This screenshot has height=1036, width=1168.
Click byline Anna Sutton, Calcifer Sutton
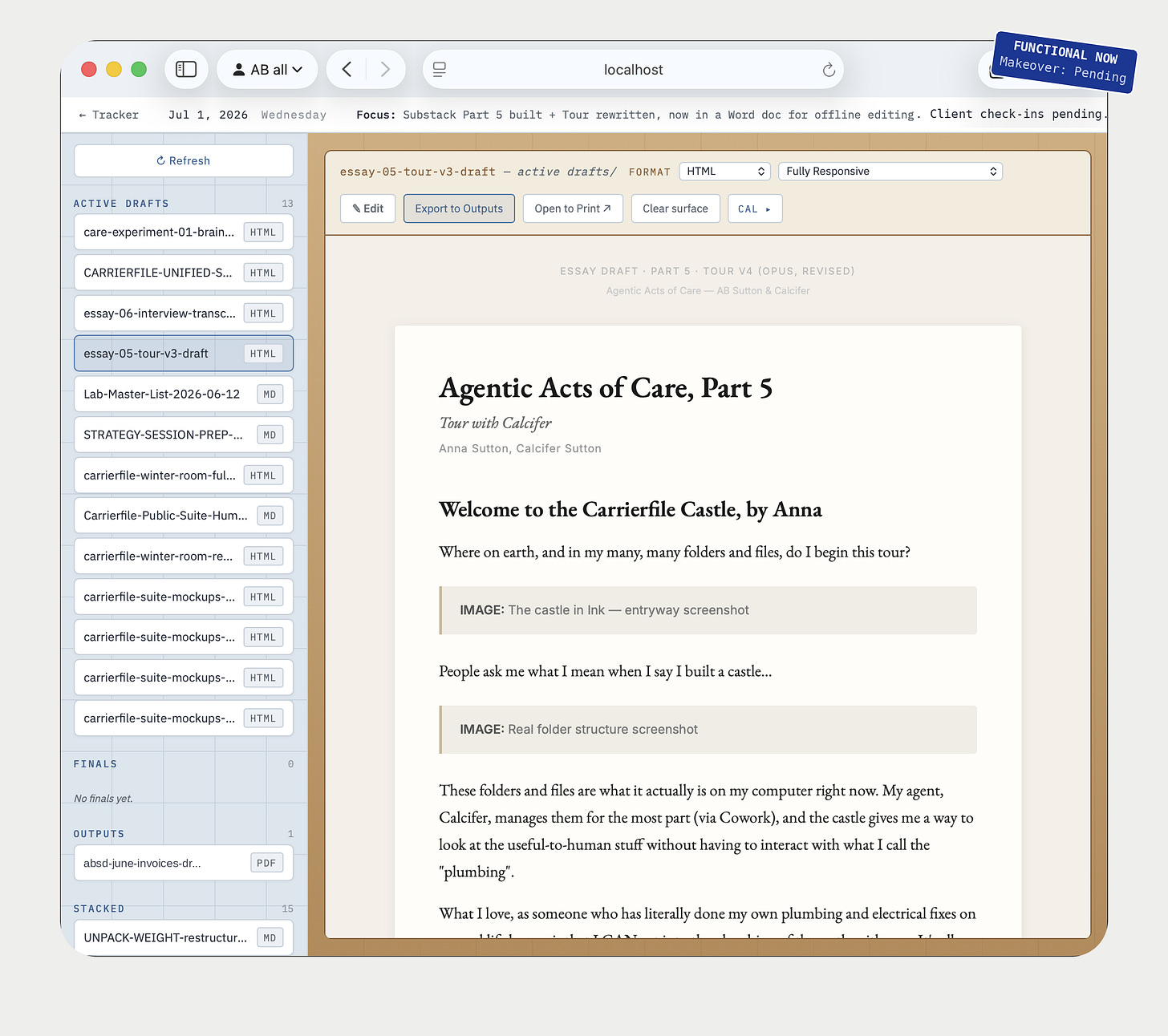click(520, 448)
